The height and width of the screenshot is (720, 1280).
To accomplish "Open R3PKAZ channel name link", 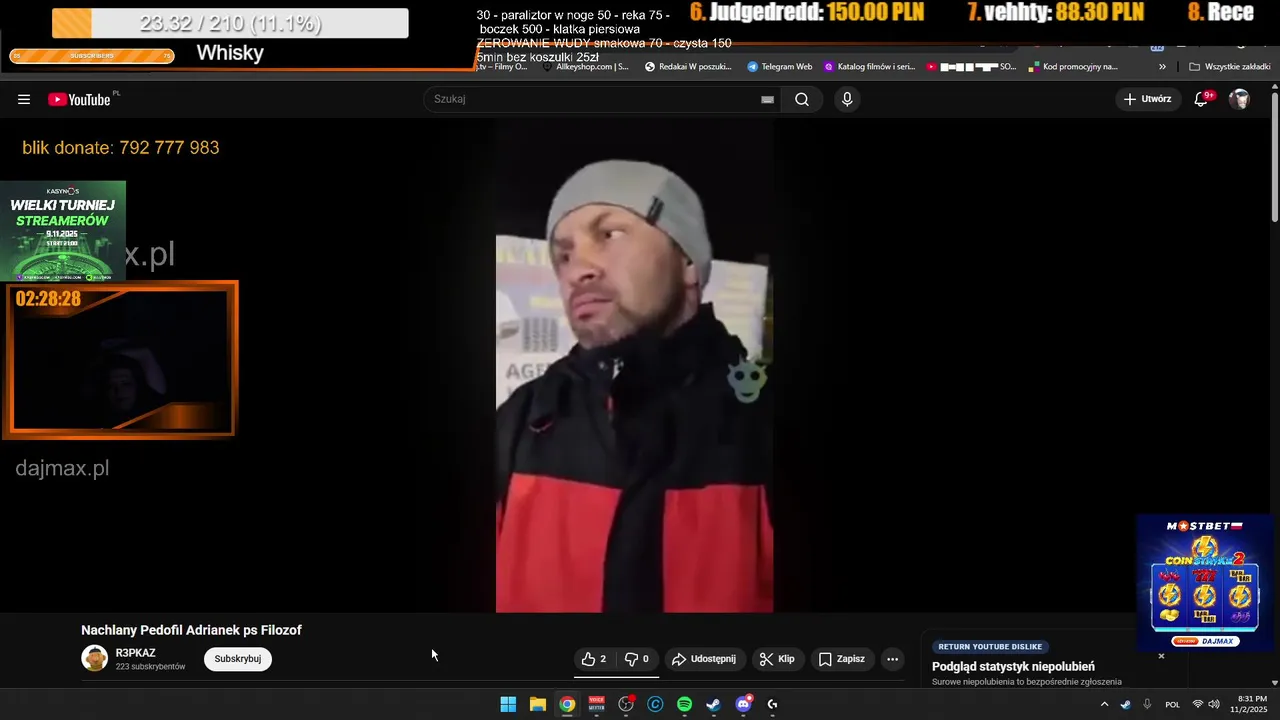I will pos(135,653).
